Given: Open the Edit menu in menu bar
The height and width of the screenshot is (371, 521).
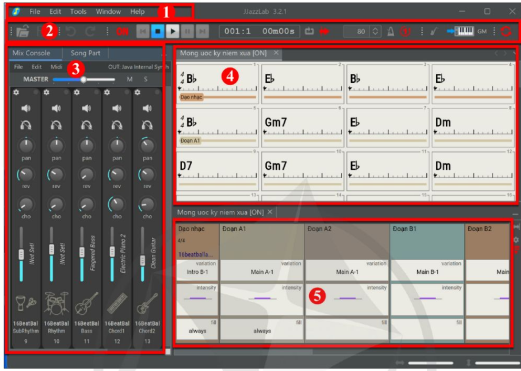Looking at the screenshot, I should [x=55, y=12].
